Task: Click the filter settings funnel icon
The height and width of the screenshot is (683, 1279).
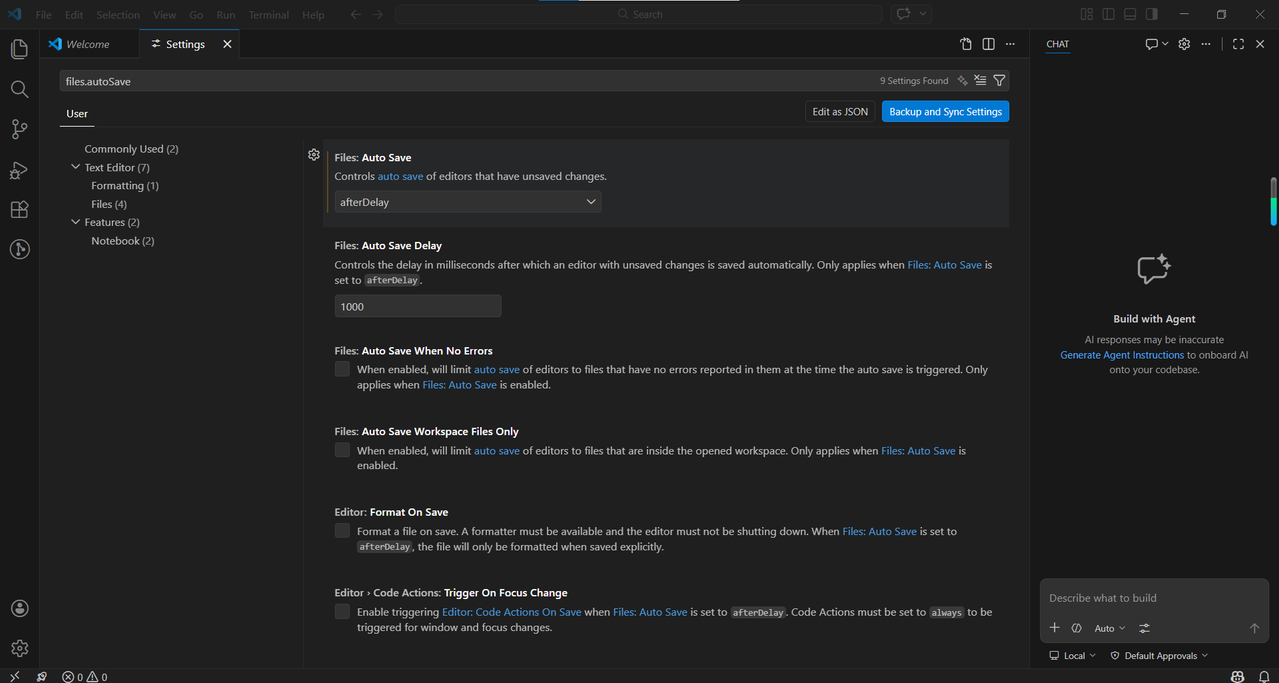Action: pos(999,81)
